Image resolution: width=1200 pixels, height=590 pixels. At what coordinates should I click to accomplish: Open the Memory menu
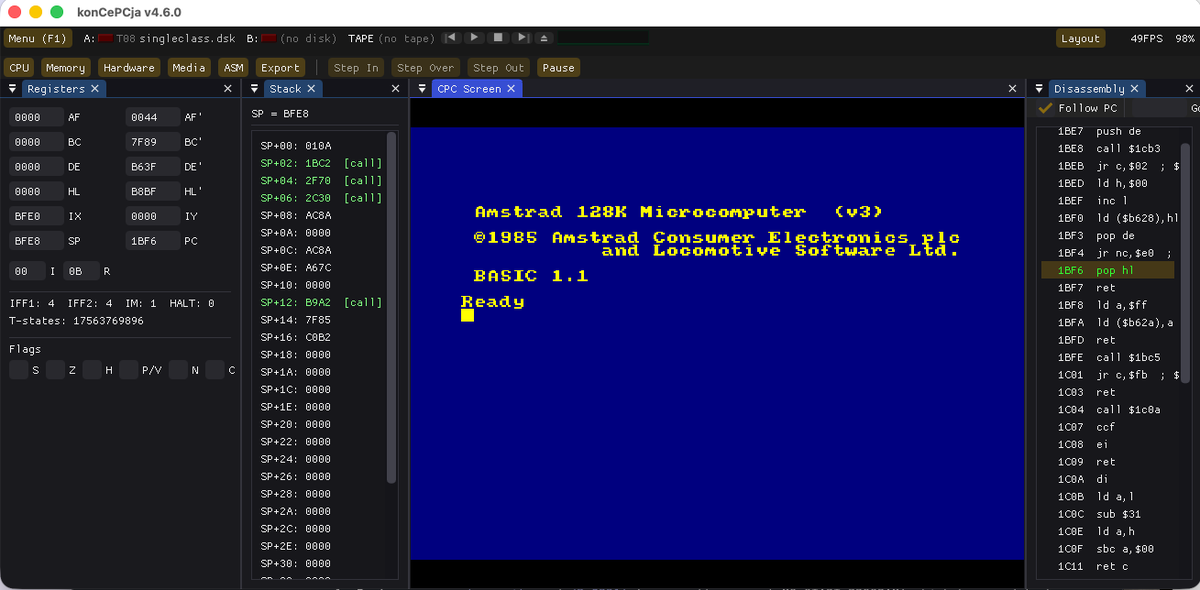[65, 68]
